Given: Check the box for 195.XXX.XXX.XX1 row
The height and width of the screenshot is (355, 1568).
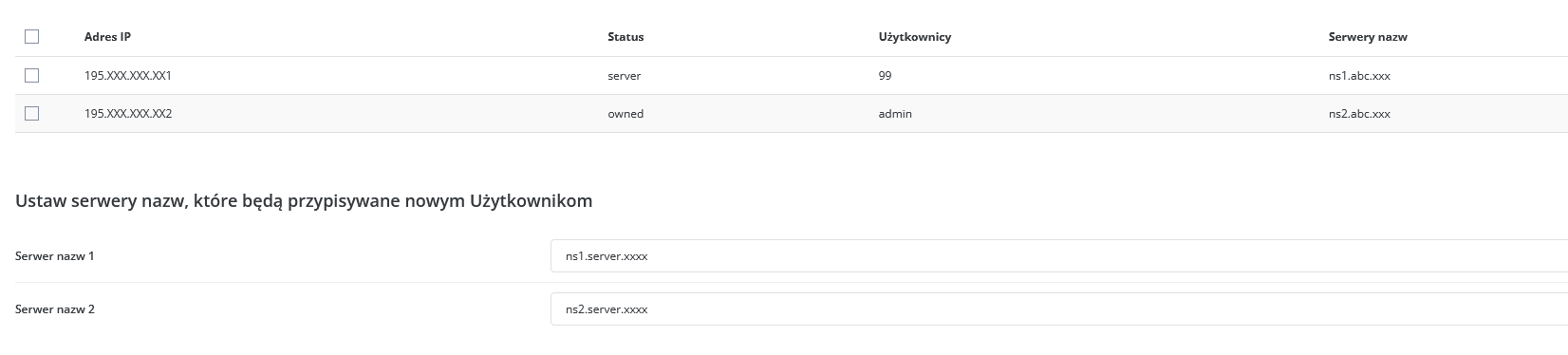Looking at the screenshot, I should click(x=31, y=75).
